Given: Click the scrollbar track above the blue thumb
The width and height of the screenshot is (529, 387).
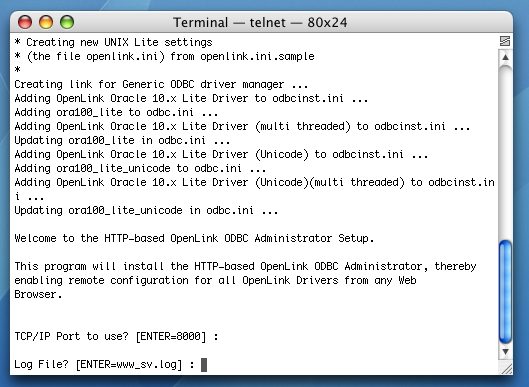Looking at the screenshot, I should point(505,152).
